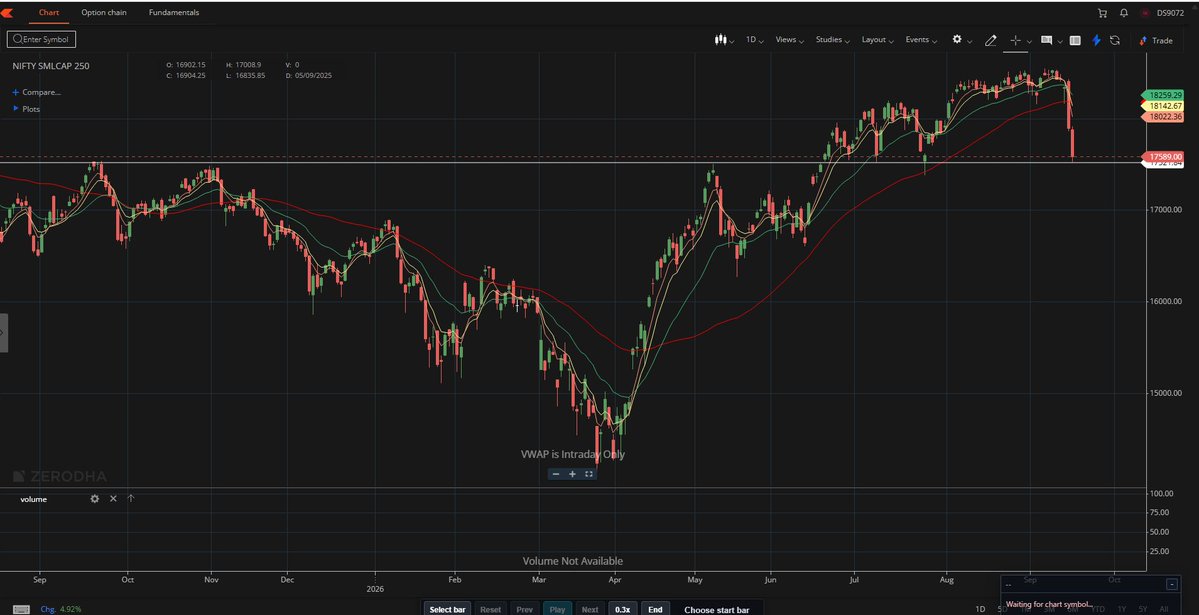The image size is (1199, 615).
Task: Open the Views menu
Action: [790, 40]
